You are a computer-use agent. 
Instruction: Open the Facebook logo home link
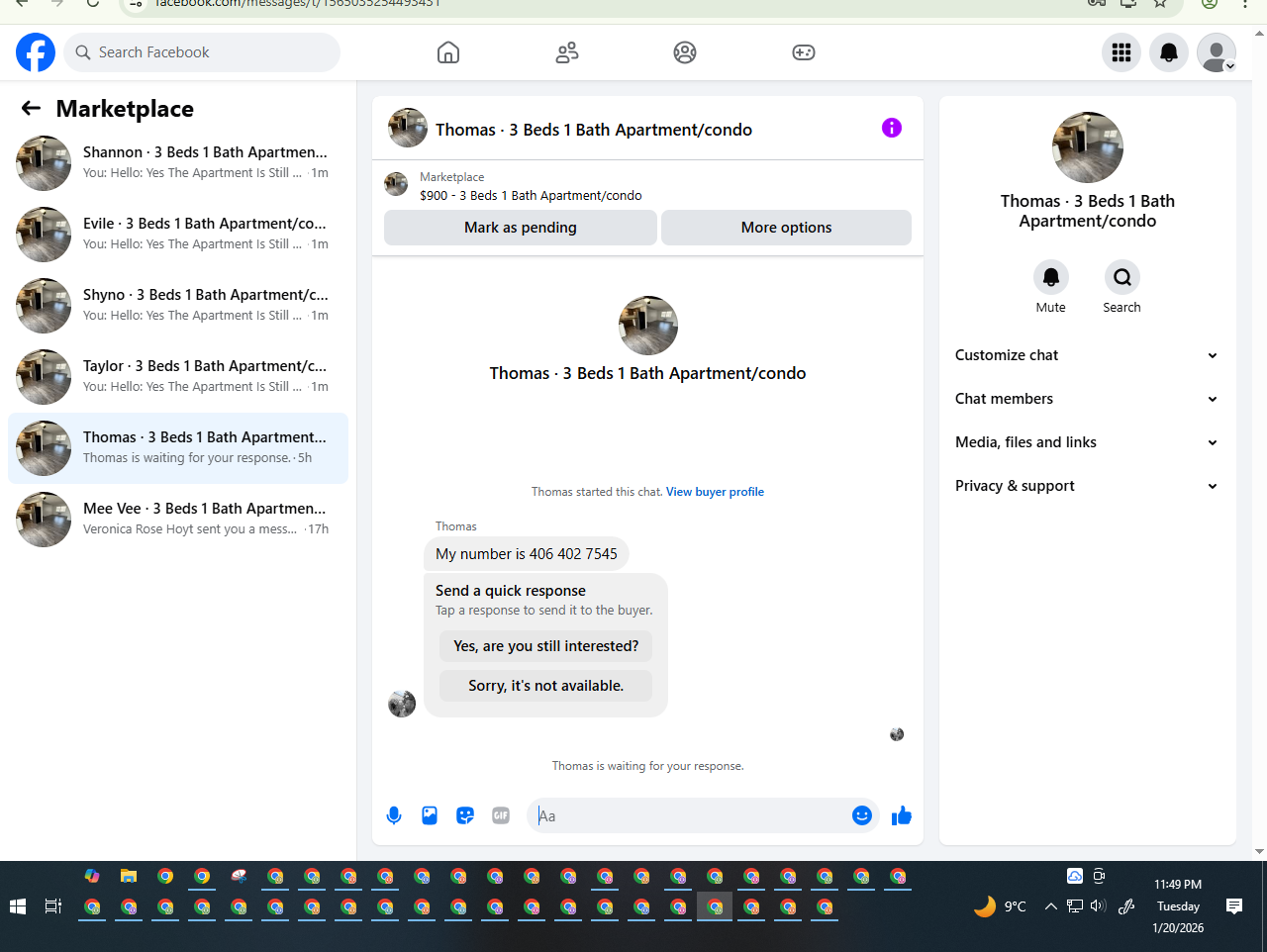pyautogui.click(x=36, y=52)
